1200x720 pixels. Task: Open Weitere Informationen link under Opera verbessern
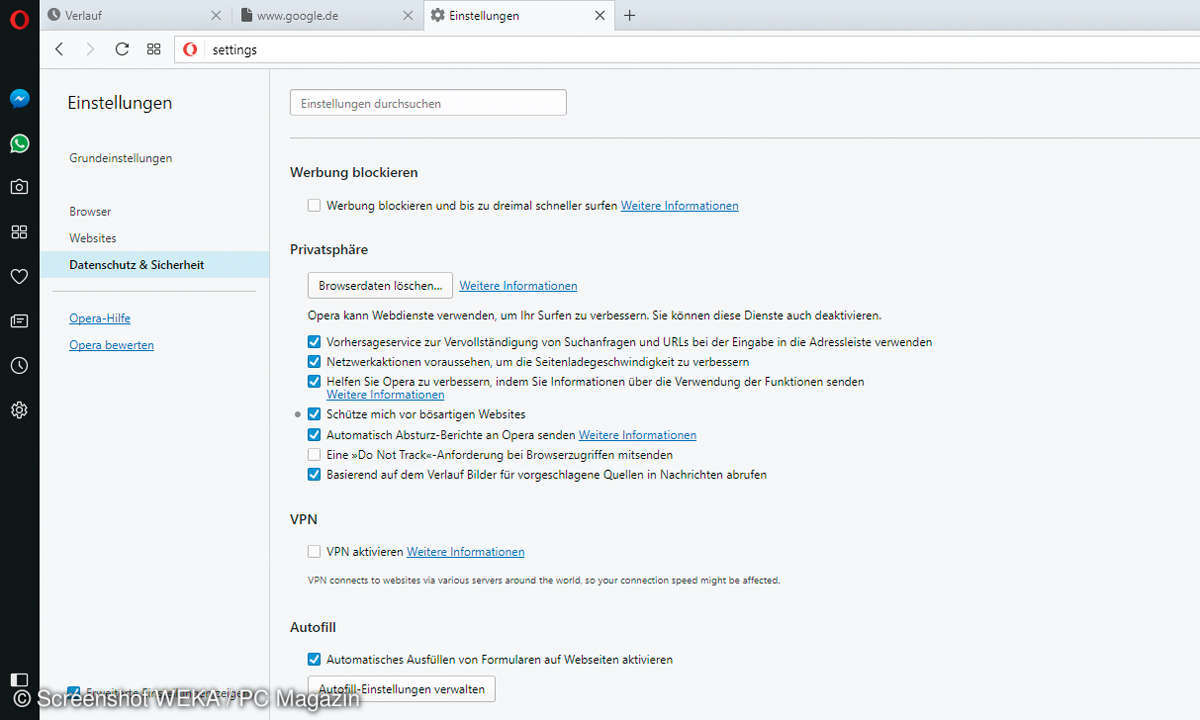tap(385, 395)
